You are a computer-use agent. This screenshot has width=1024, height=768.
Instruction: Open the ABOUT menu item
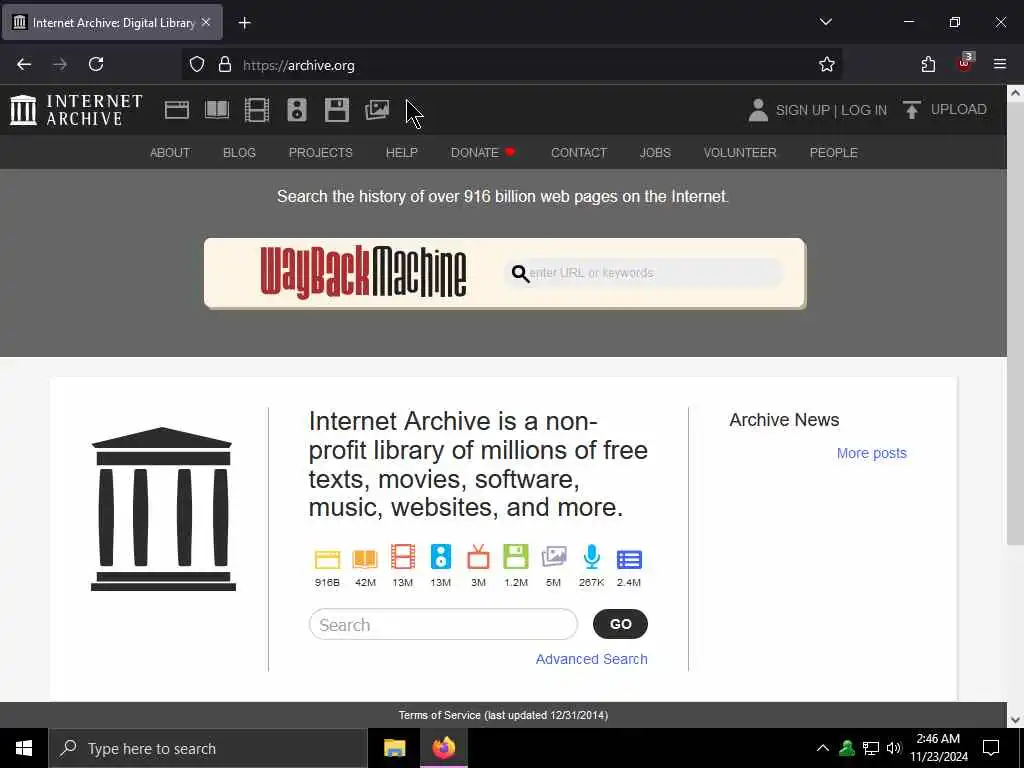[x=170, y=152]
